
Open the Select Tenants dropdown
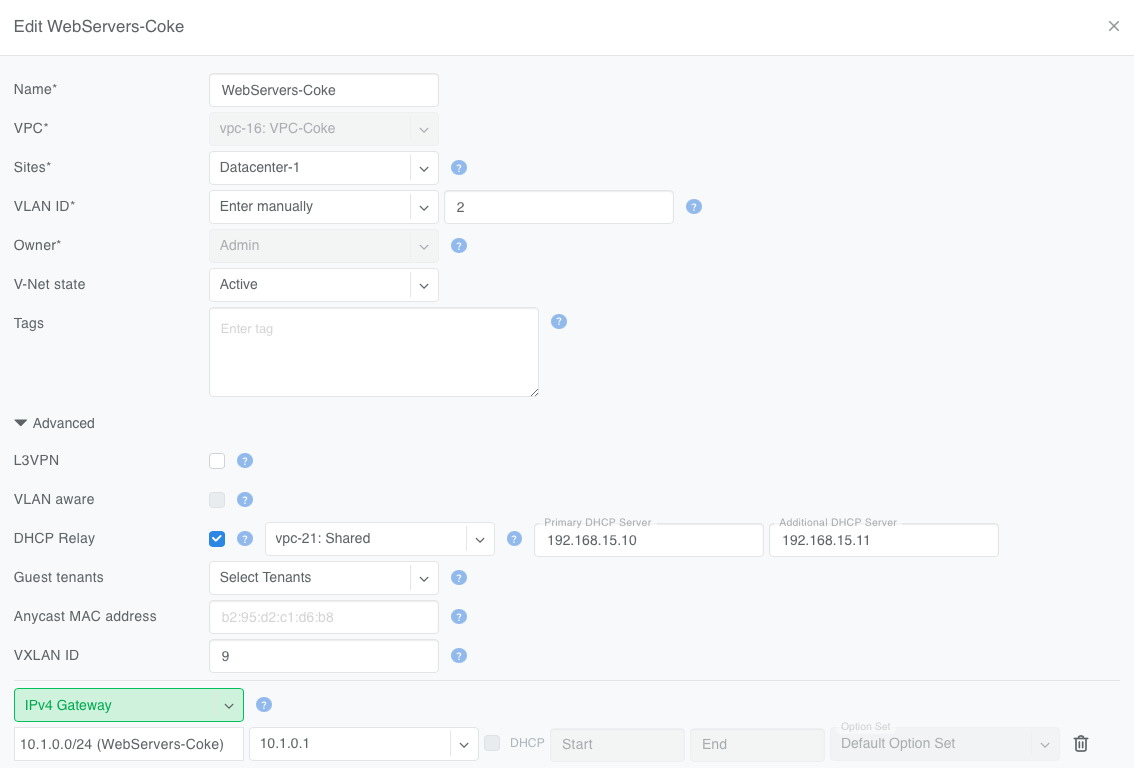[x=323, y=577]
